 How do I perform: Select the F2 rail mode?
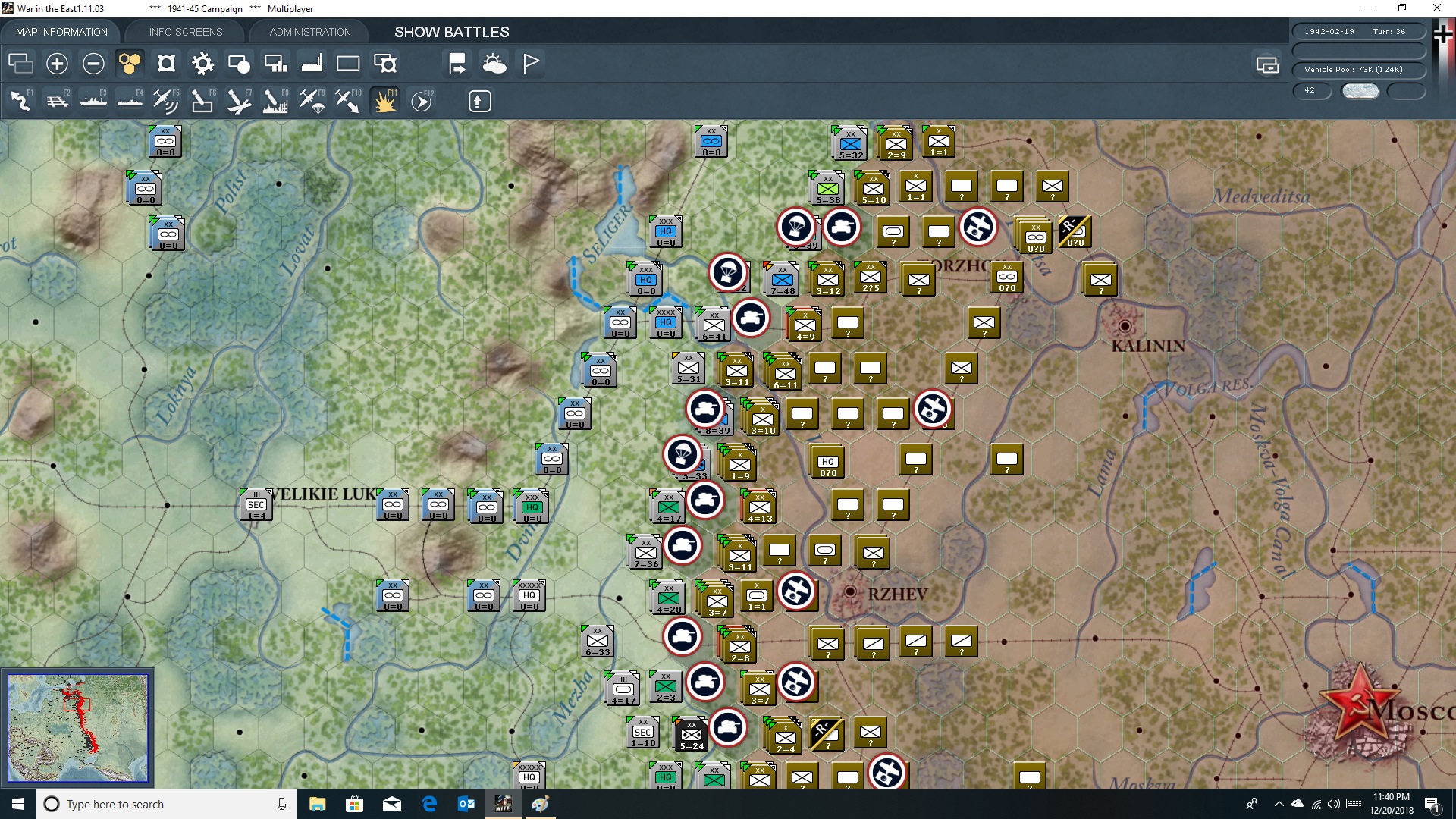[x=57, y=101]
